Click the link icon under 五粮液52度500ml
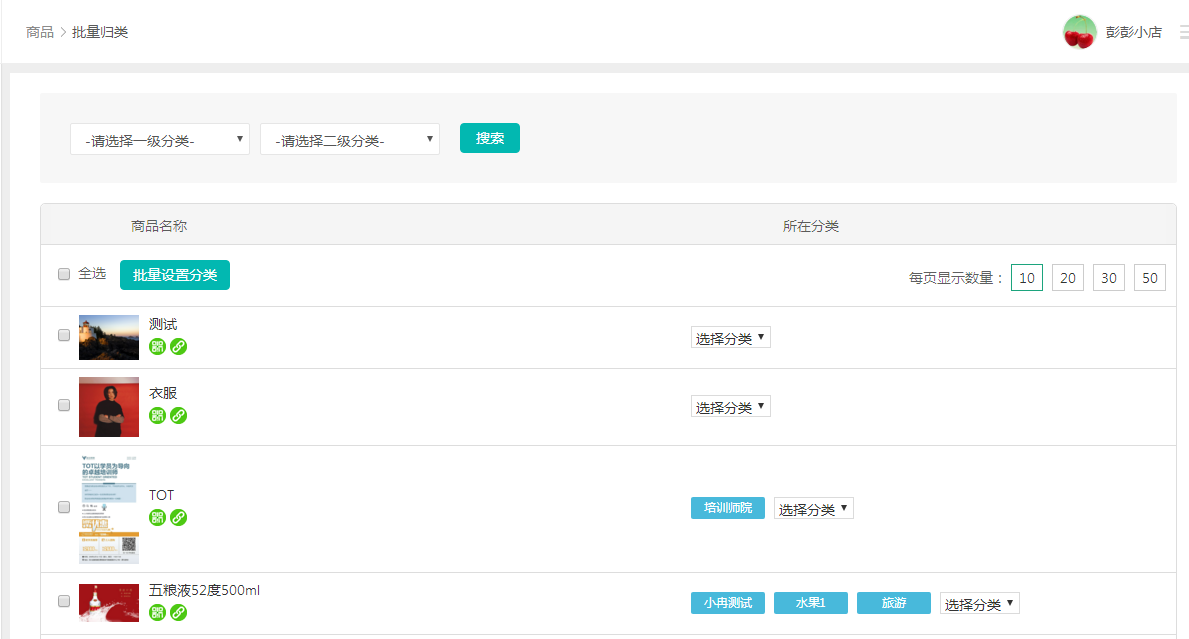1189x639 pixels. tap(178, 612)
